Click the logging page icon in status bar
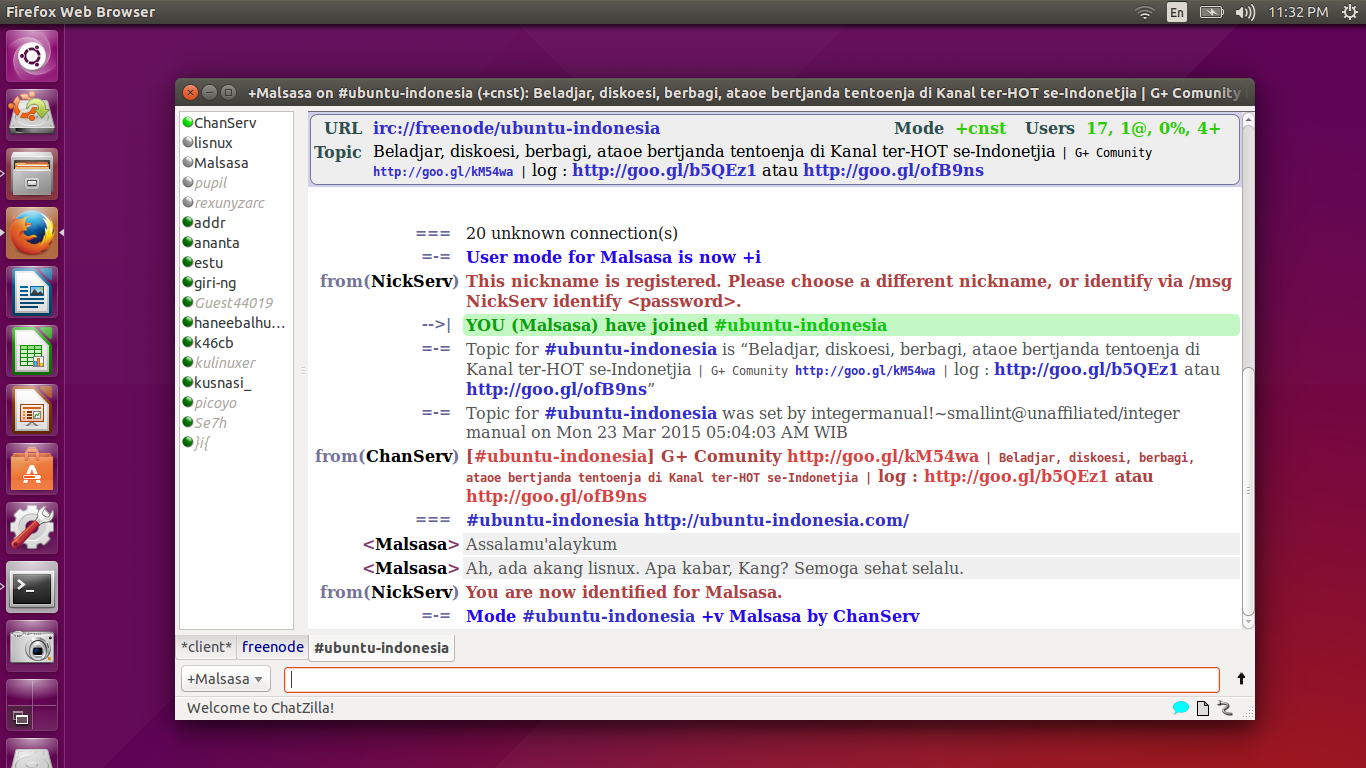1366x768 pixels. [x=1203, y=708]
